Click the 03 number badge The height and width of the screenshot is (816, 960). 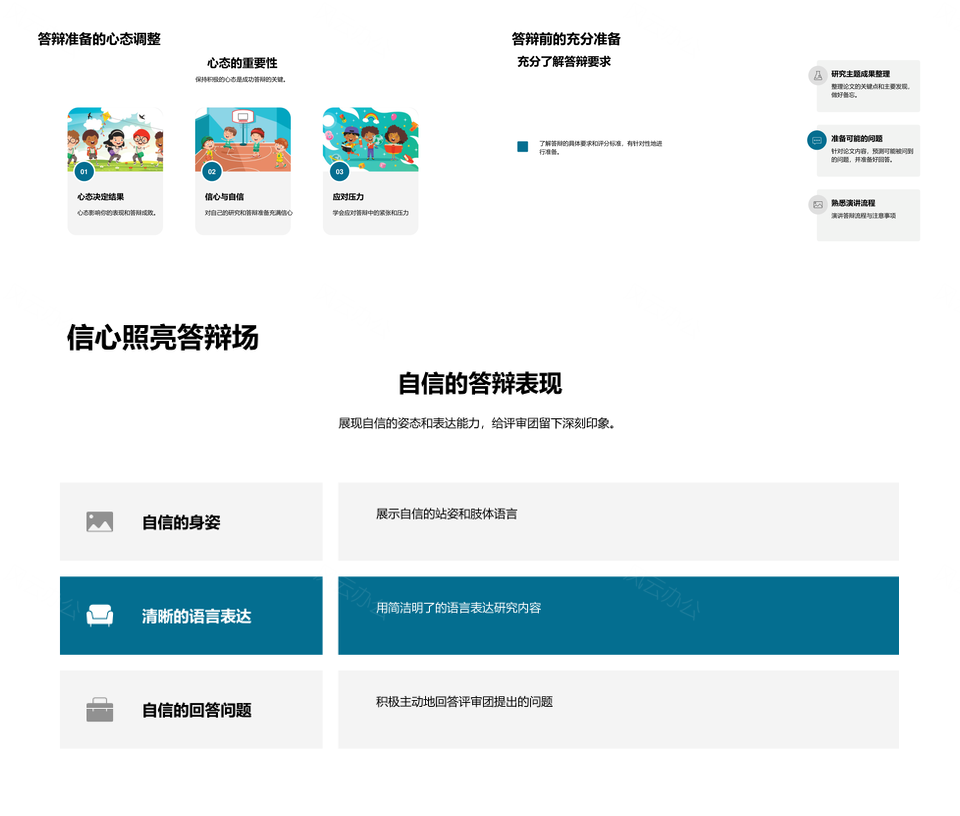[340, 172]
